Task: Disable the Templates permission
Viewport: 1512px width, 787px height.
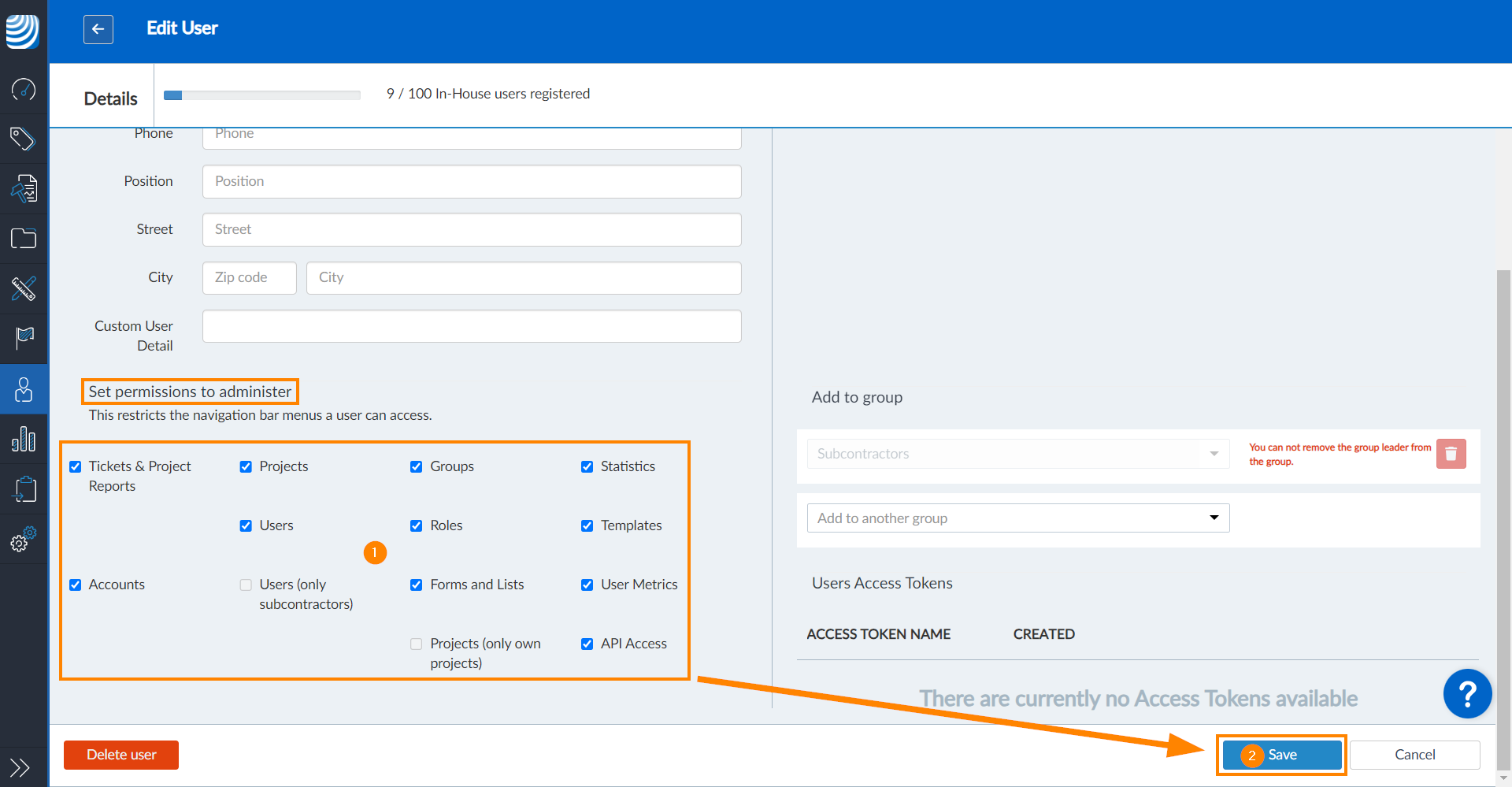Action: (x=587, y=525)
